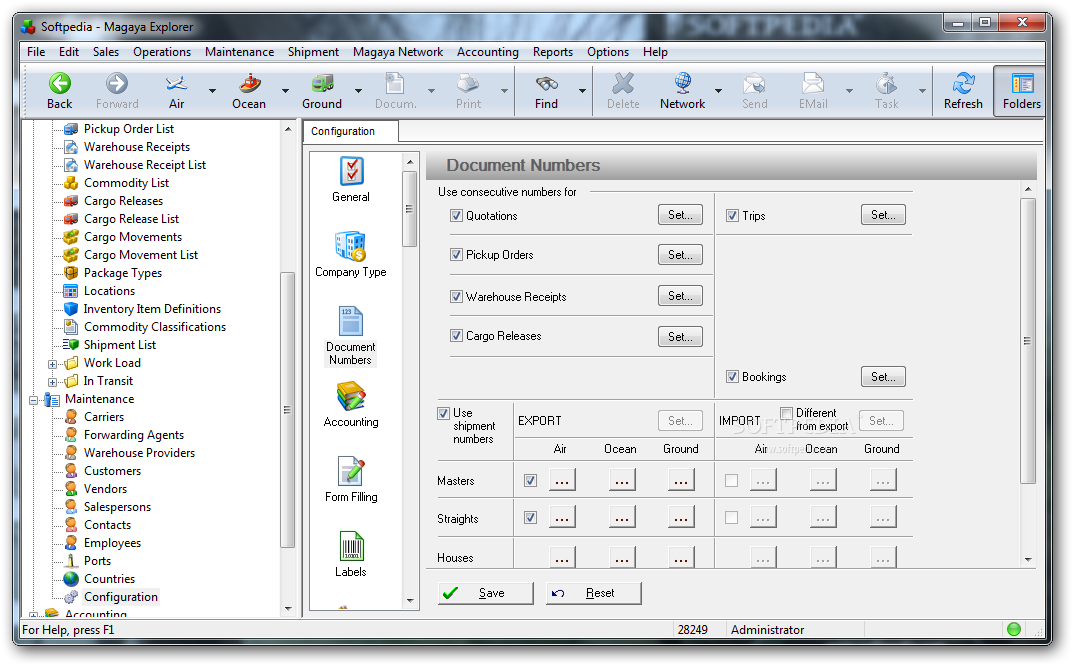The width and height of the screenshot is (1073, 666).
Task: Click the Refresh toolbar icon
Action: [x=964, y=84]
